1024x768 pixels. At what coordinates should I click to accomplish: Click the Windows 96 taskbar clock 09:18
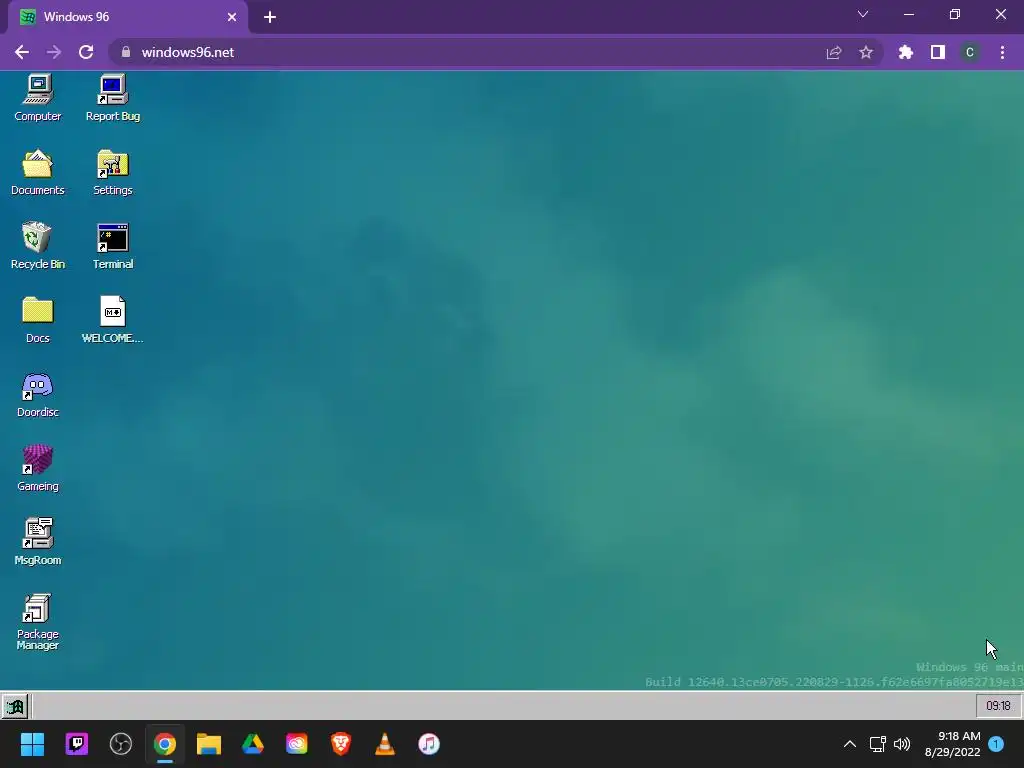(998, 705)
